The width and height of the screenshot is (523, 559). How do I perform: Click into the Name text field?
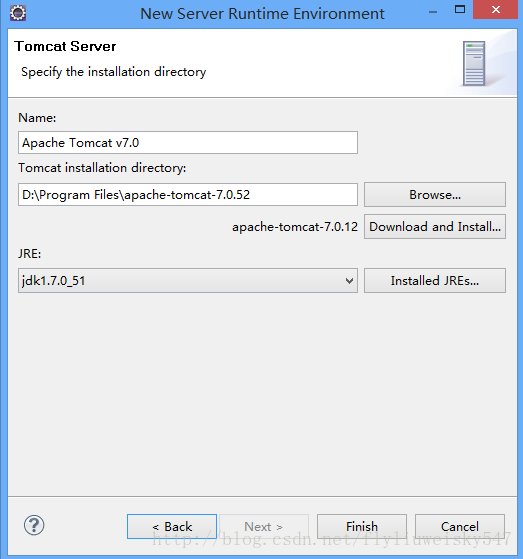188,143
